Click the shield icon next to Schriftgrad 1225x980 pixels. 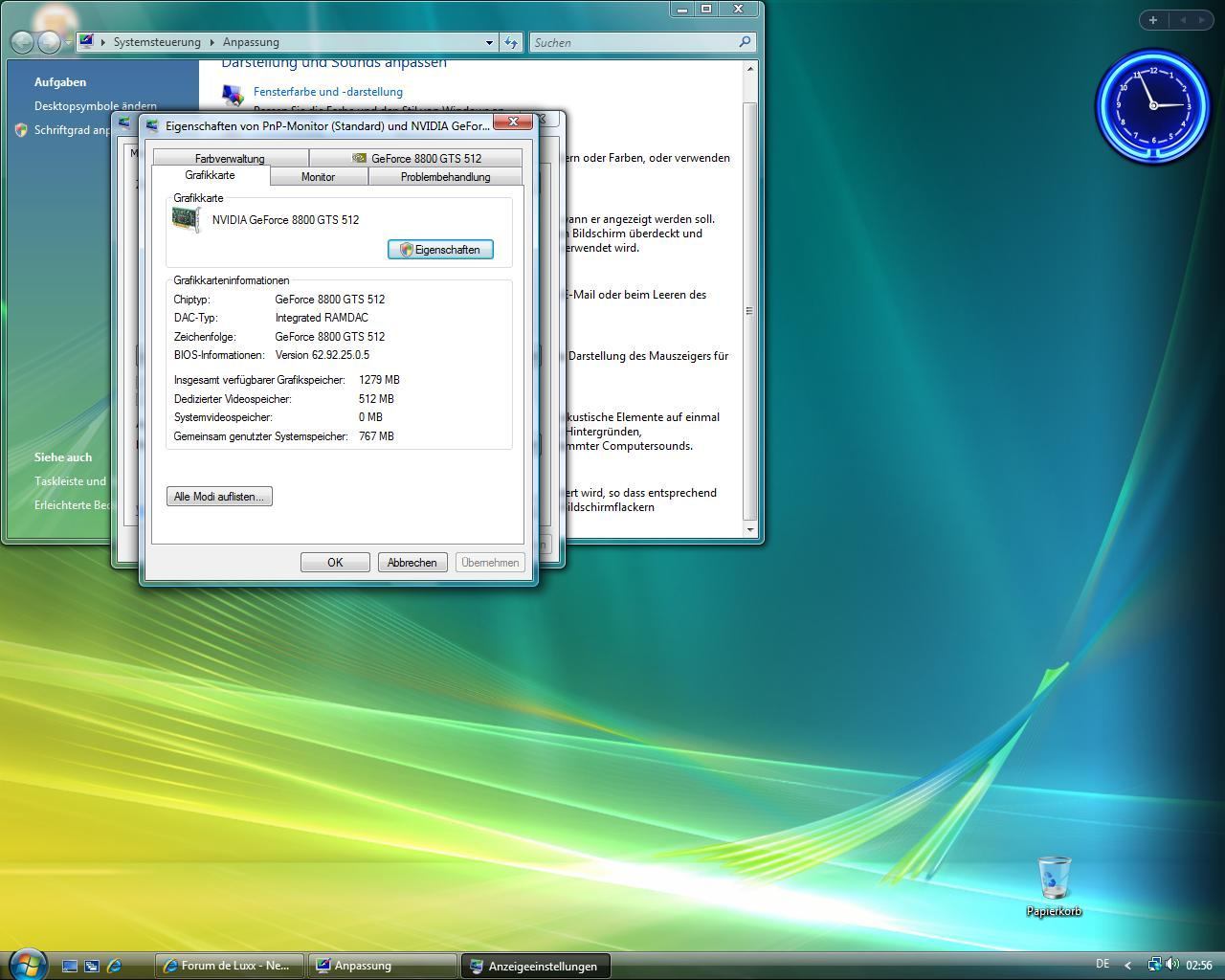[21, 130]
